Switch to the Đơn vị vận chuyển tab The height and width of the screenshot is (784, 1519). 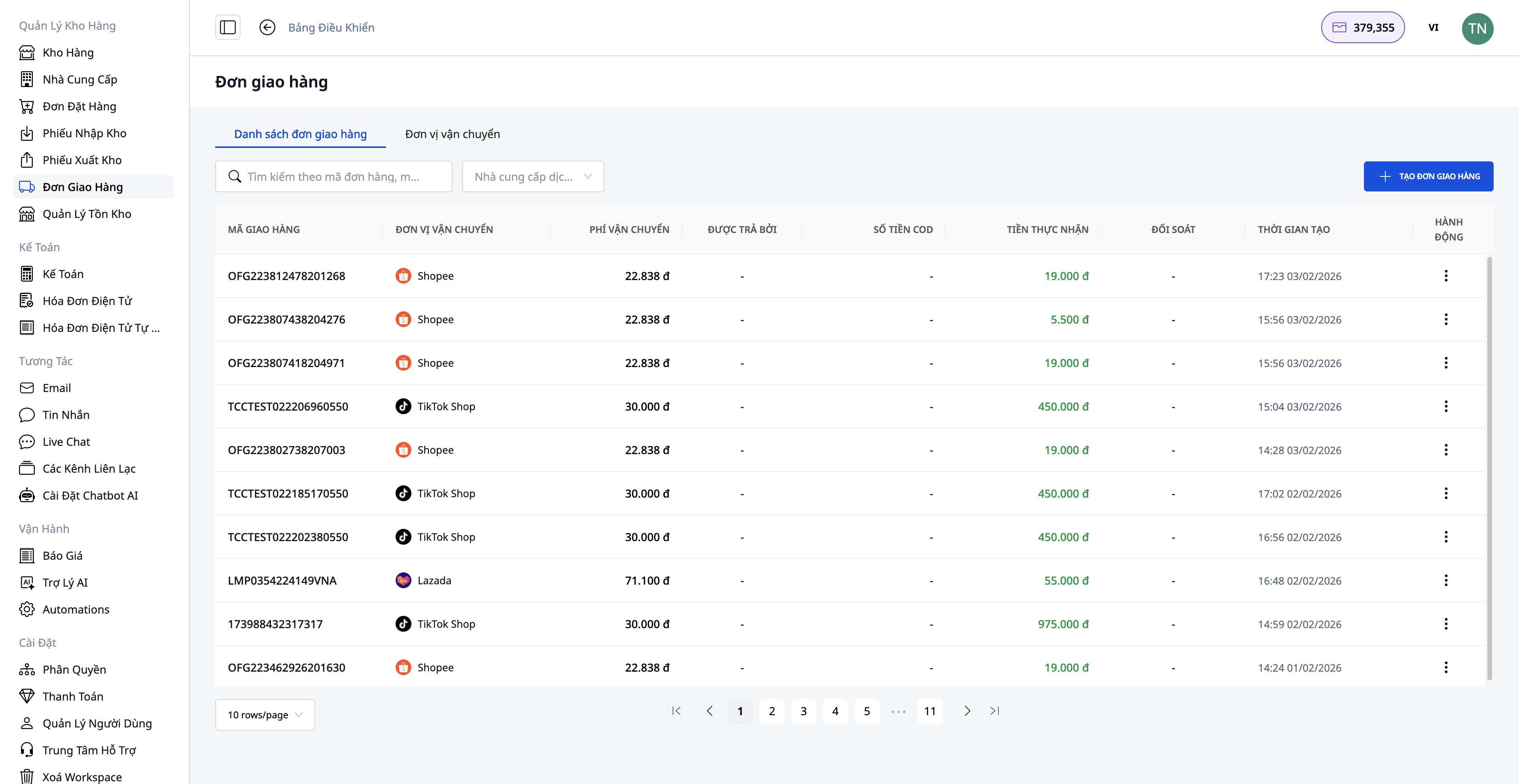coord(452,134)
